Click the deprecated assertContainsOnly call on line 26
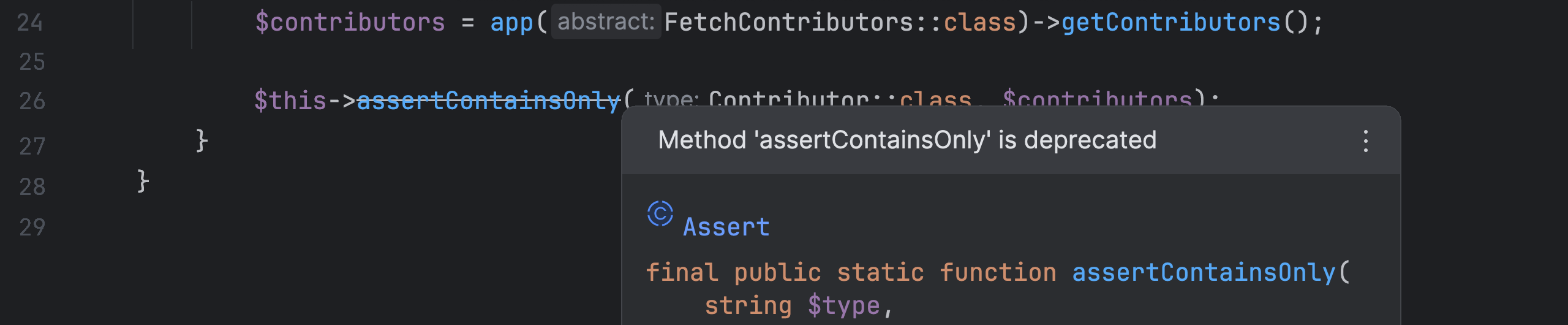Screen dimensions: 1568x325 (488, 101)
